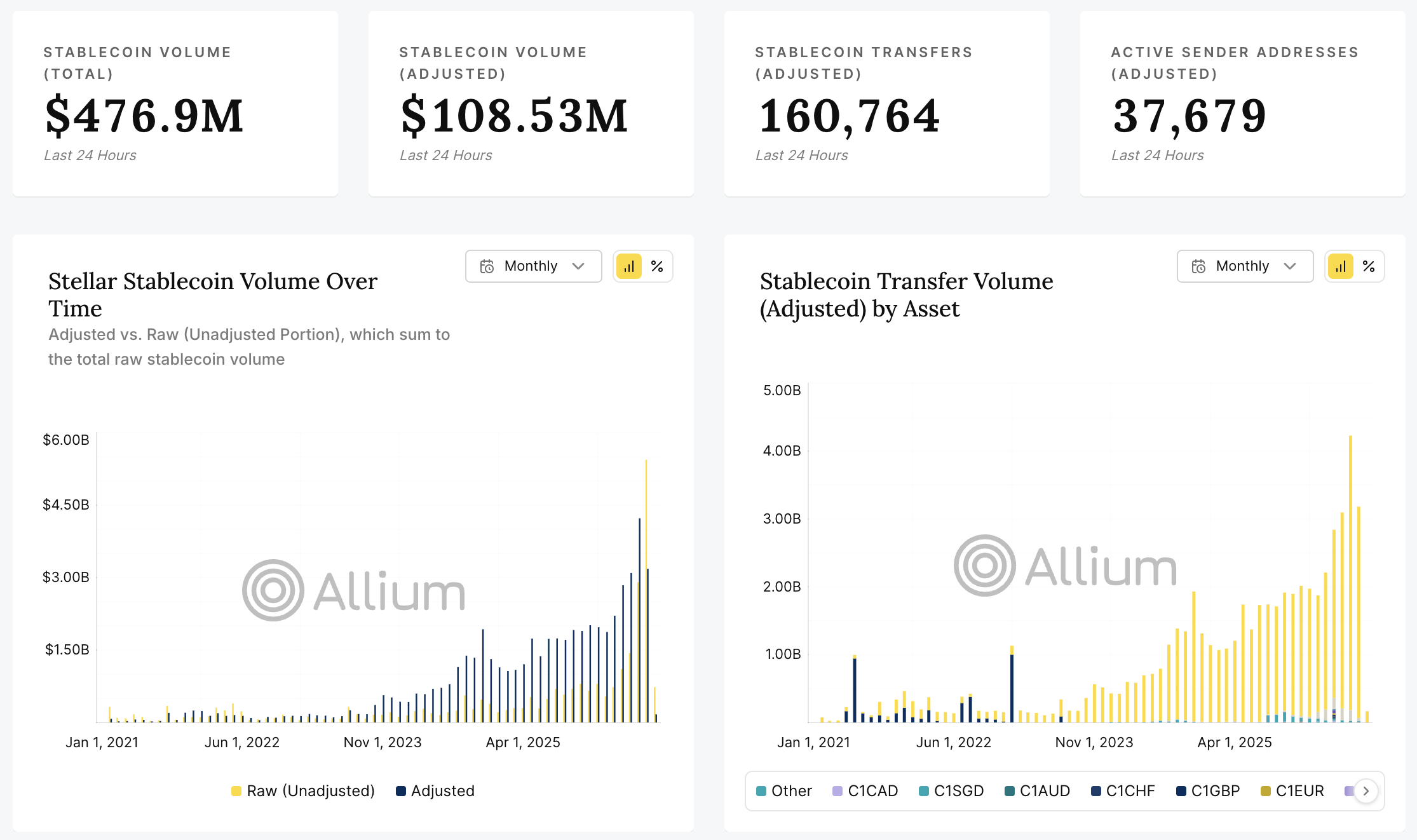Toggle Raw (Unadjusted) series in legend
Image resolution: width=1417 pixels, height=840 pixels.
click(303, 791)
